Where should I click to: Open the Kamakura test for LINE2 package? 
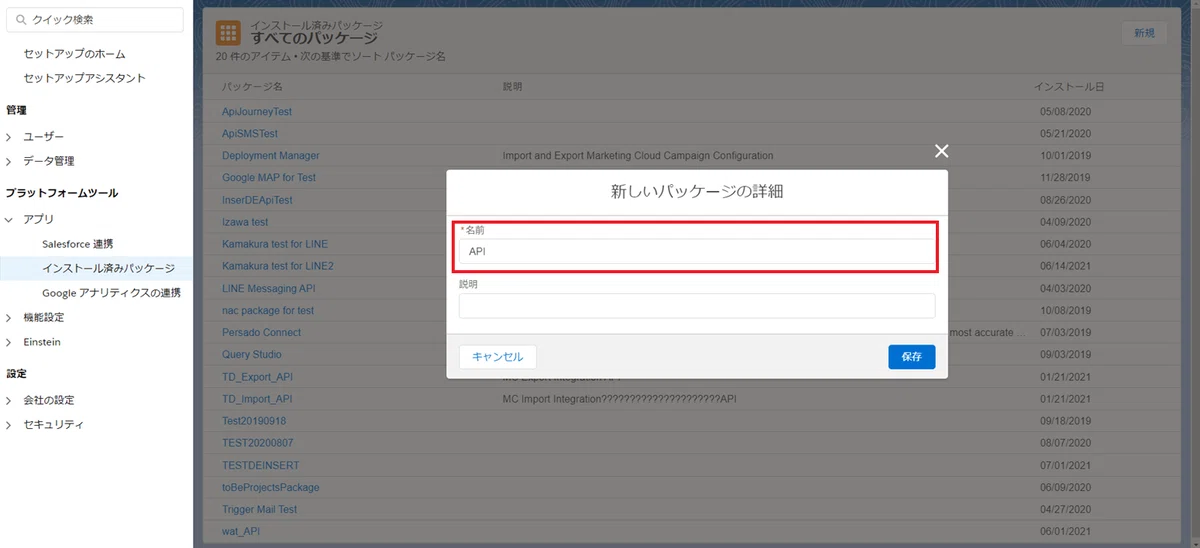tap(278, 266)
